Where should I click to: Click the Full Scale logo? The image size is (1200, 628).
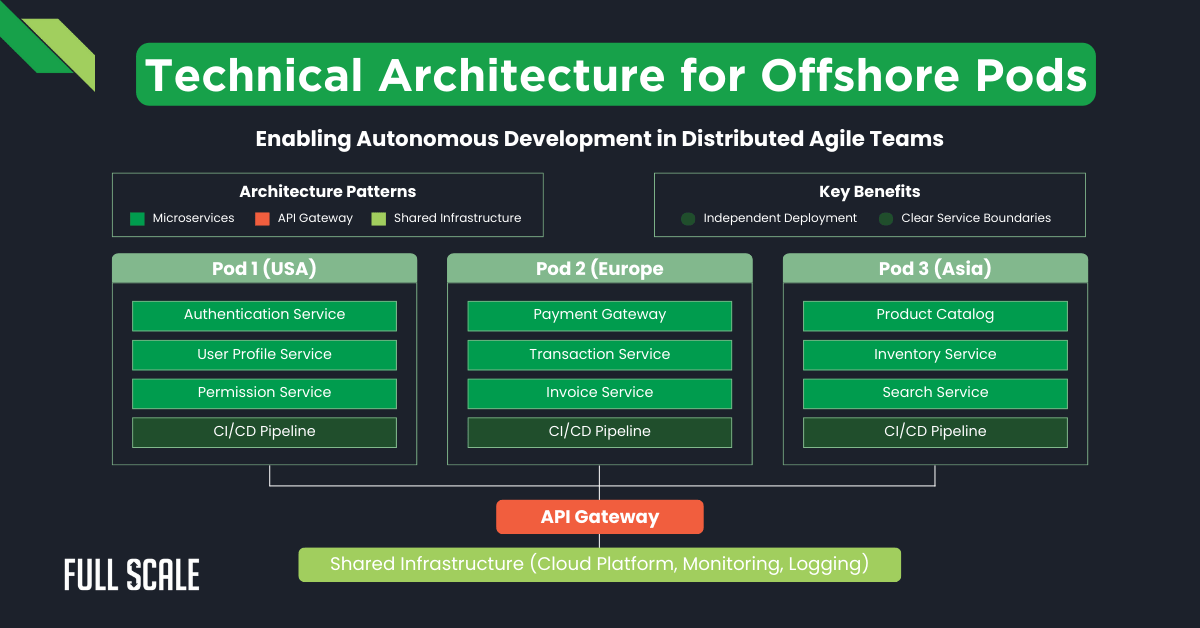pos(131,574)
